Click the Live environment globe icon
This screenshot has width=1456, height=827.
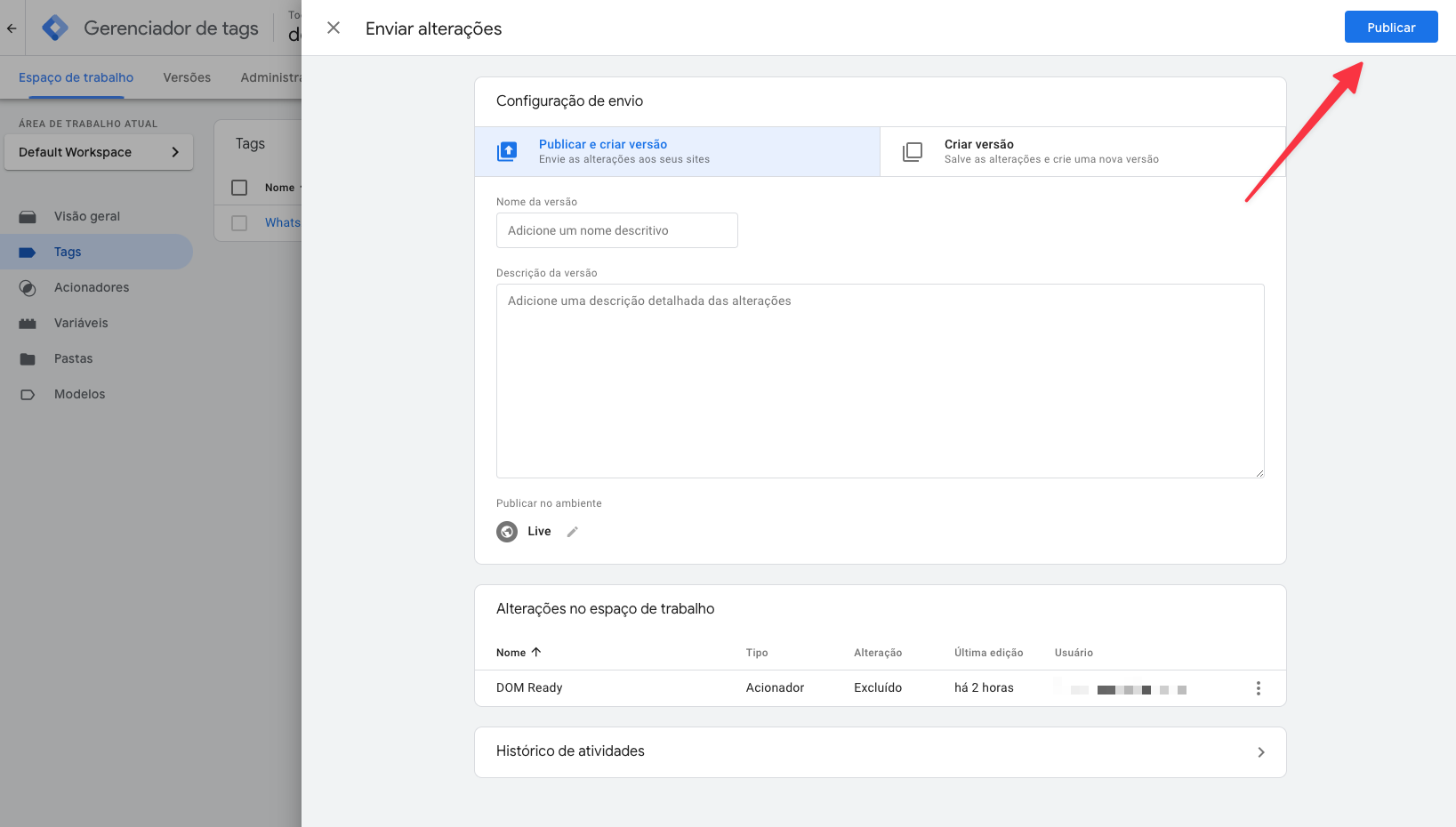[x=507, y=532]
